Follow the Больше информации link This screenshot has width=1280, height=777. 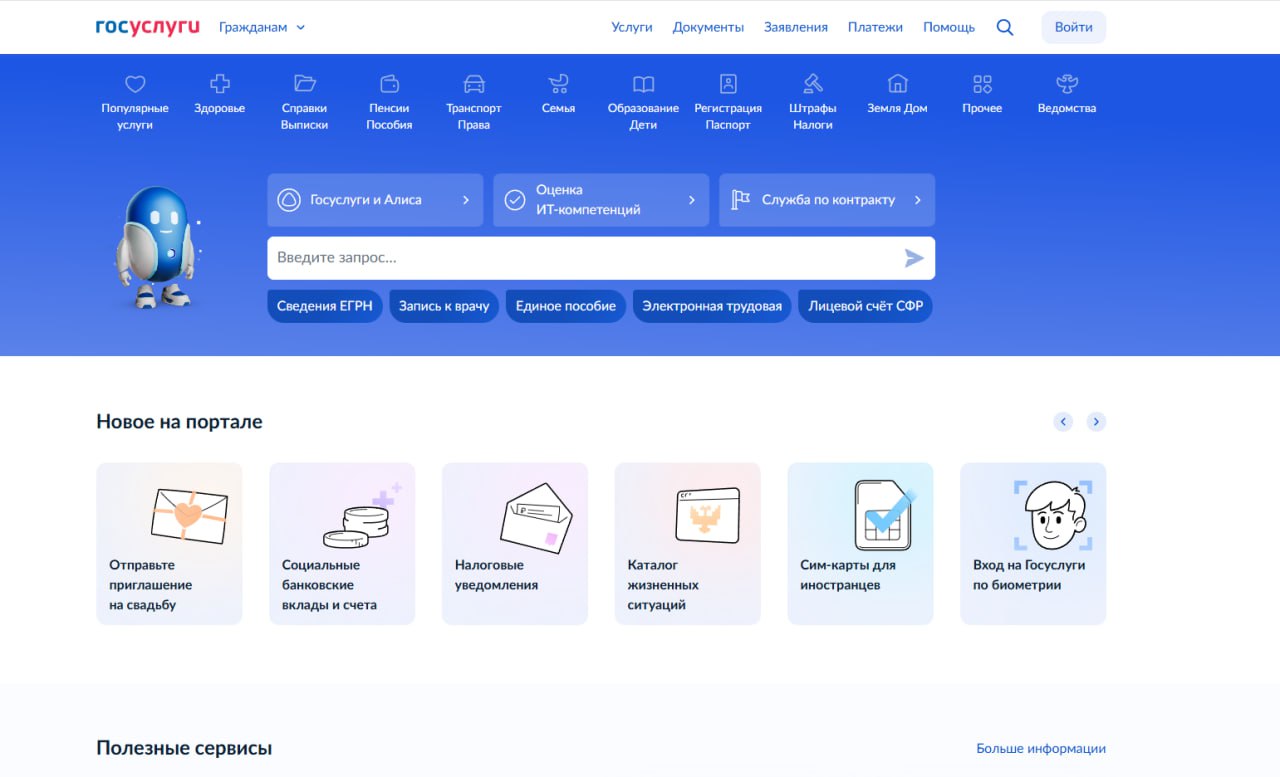click(x=1041, y=749)
